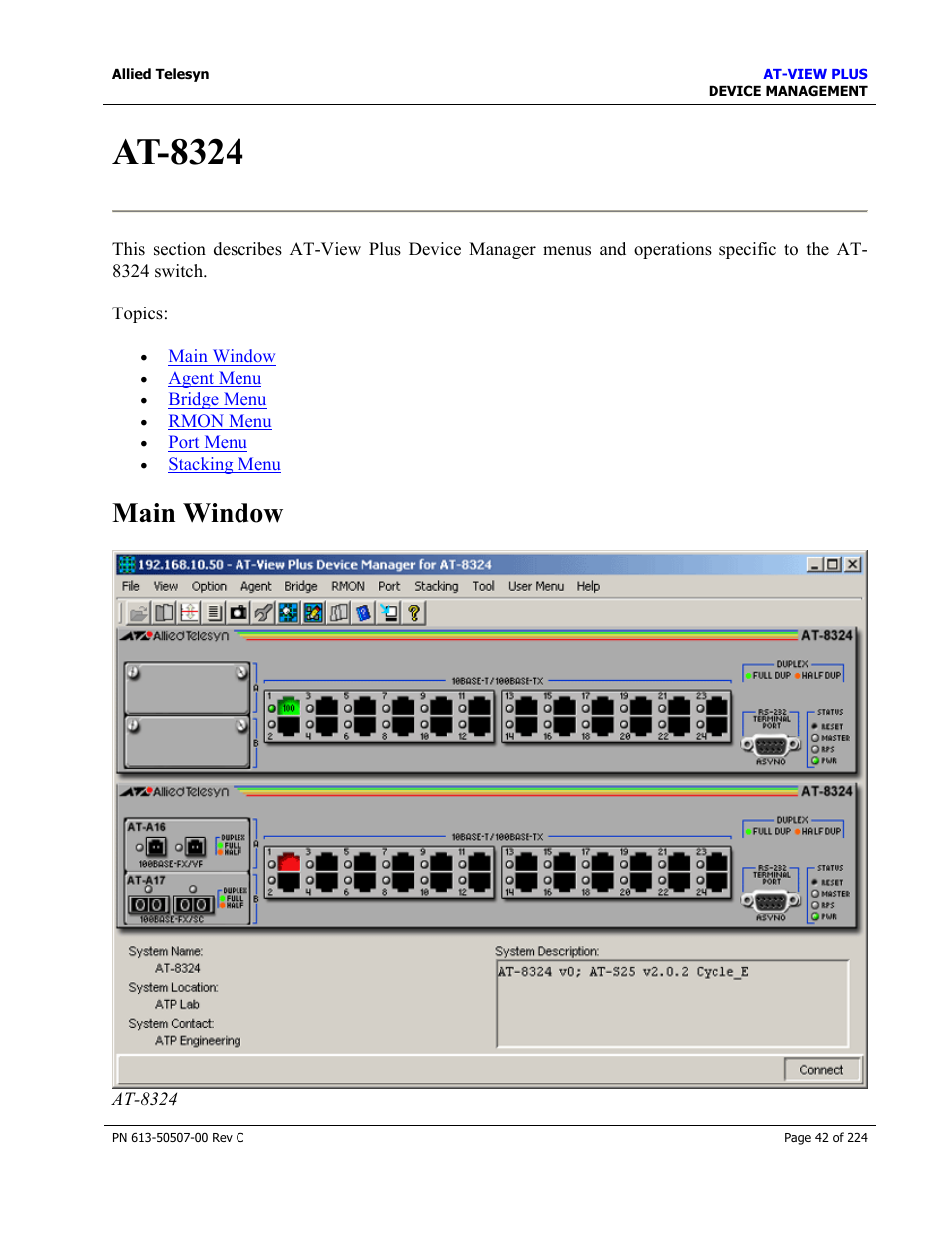Open the Tool menu
This screenshot has width=952, height=1233.
484,586
